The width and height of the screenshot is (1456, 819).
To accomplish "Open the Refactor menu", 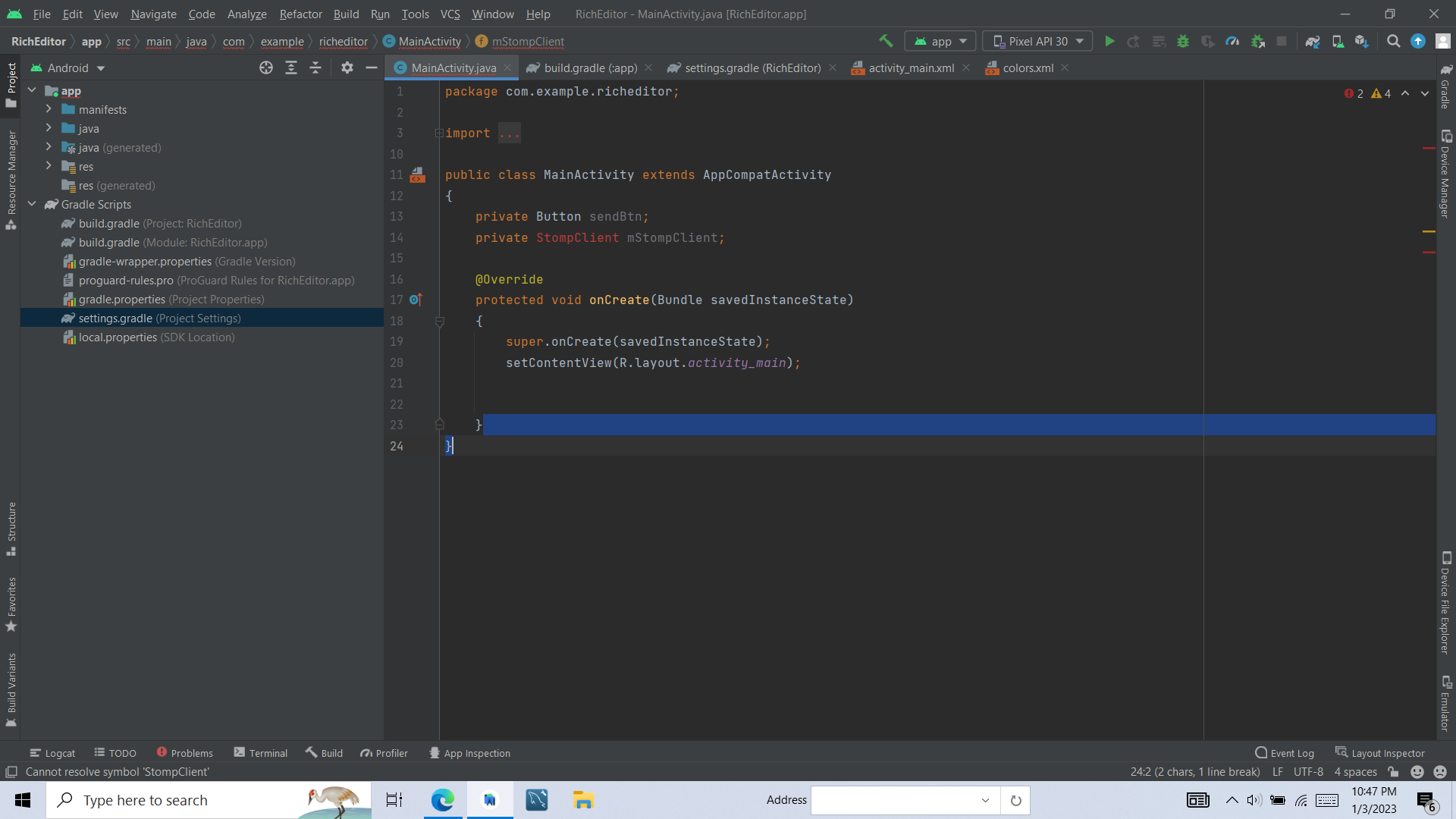I will click(300, 14).
